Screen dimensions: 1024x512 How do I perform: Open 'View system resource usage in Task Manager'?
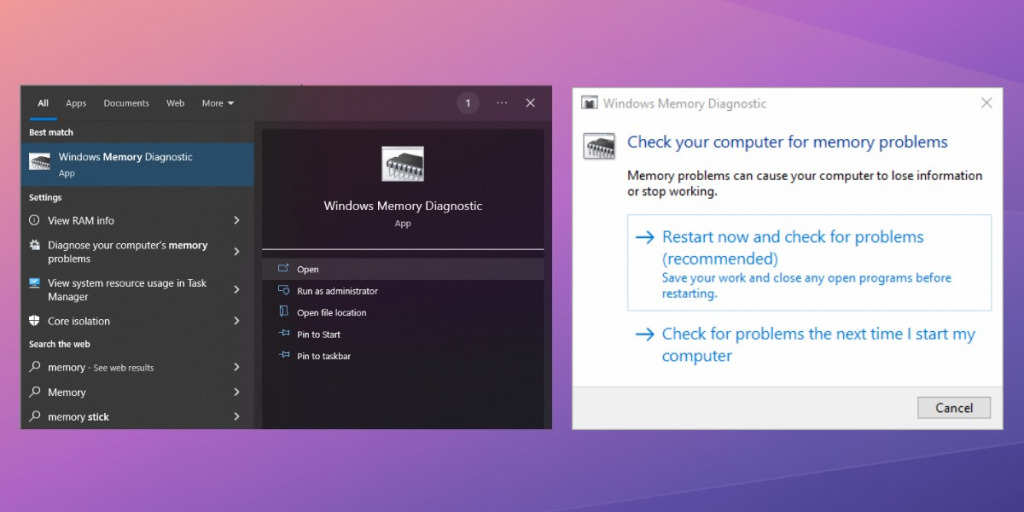138,289
